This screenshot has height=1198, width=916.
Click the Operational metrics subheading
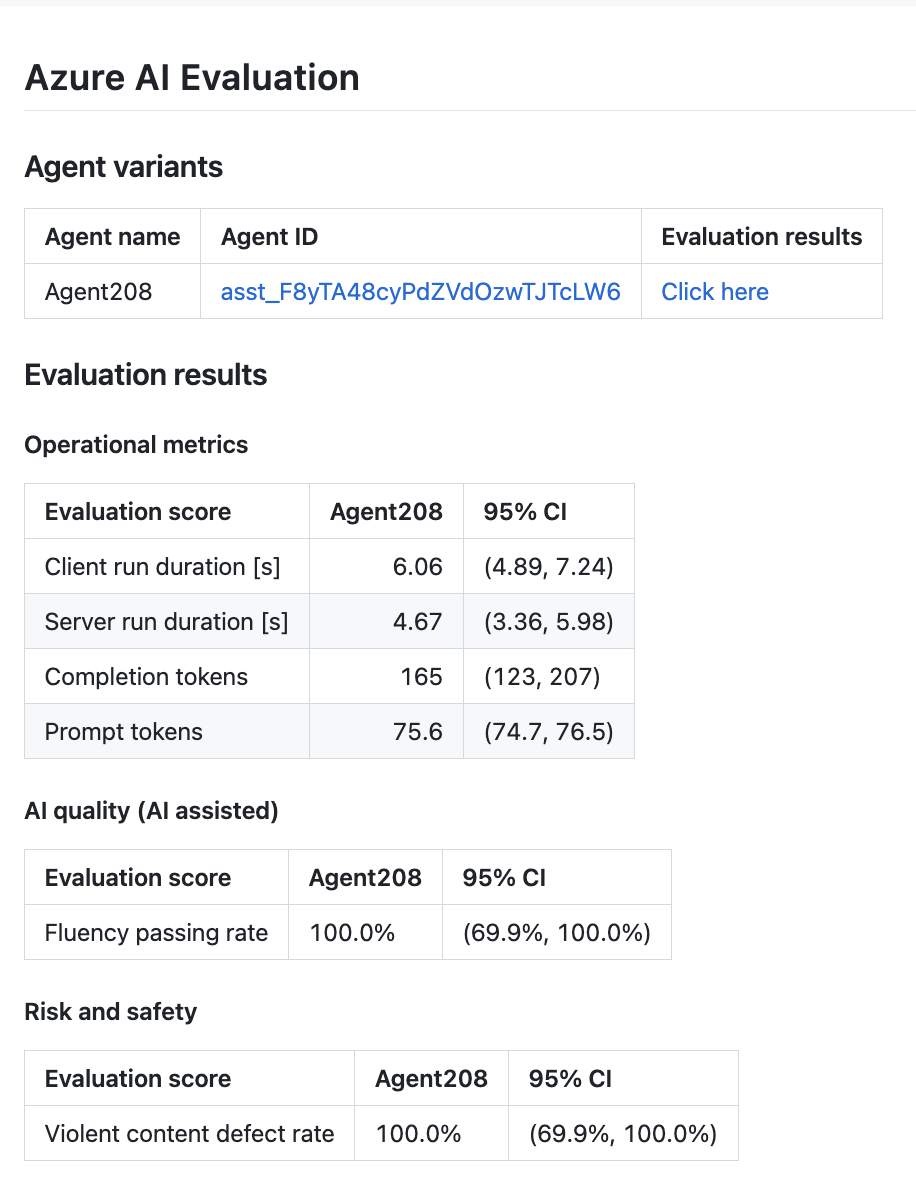136,445
